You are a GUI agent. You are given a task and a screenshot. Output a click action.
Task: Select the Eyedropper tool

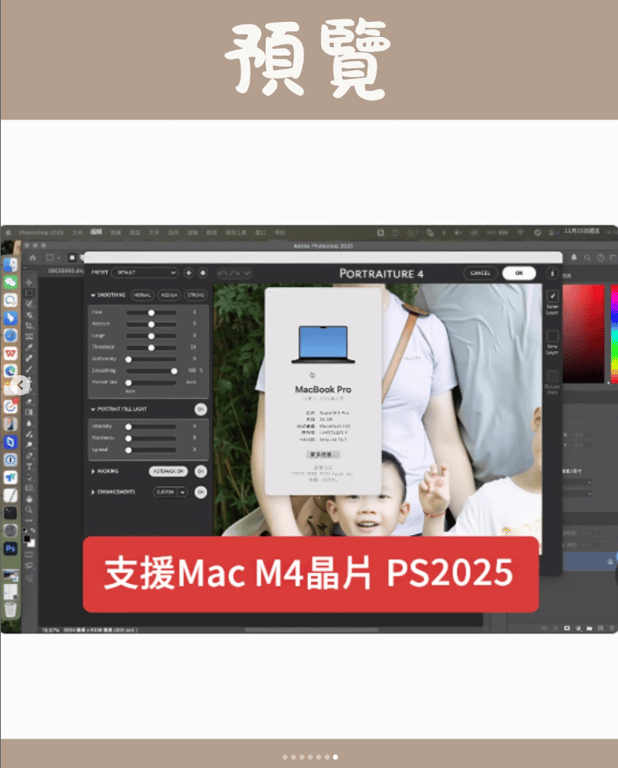pyautogui.click(x=29, y=347)
